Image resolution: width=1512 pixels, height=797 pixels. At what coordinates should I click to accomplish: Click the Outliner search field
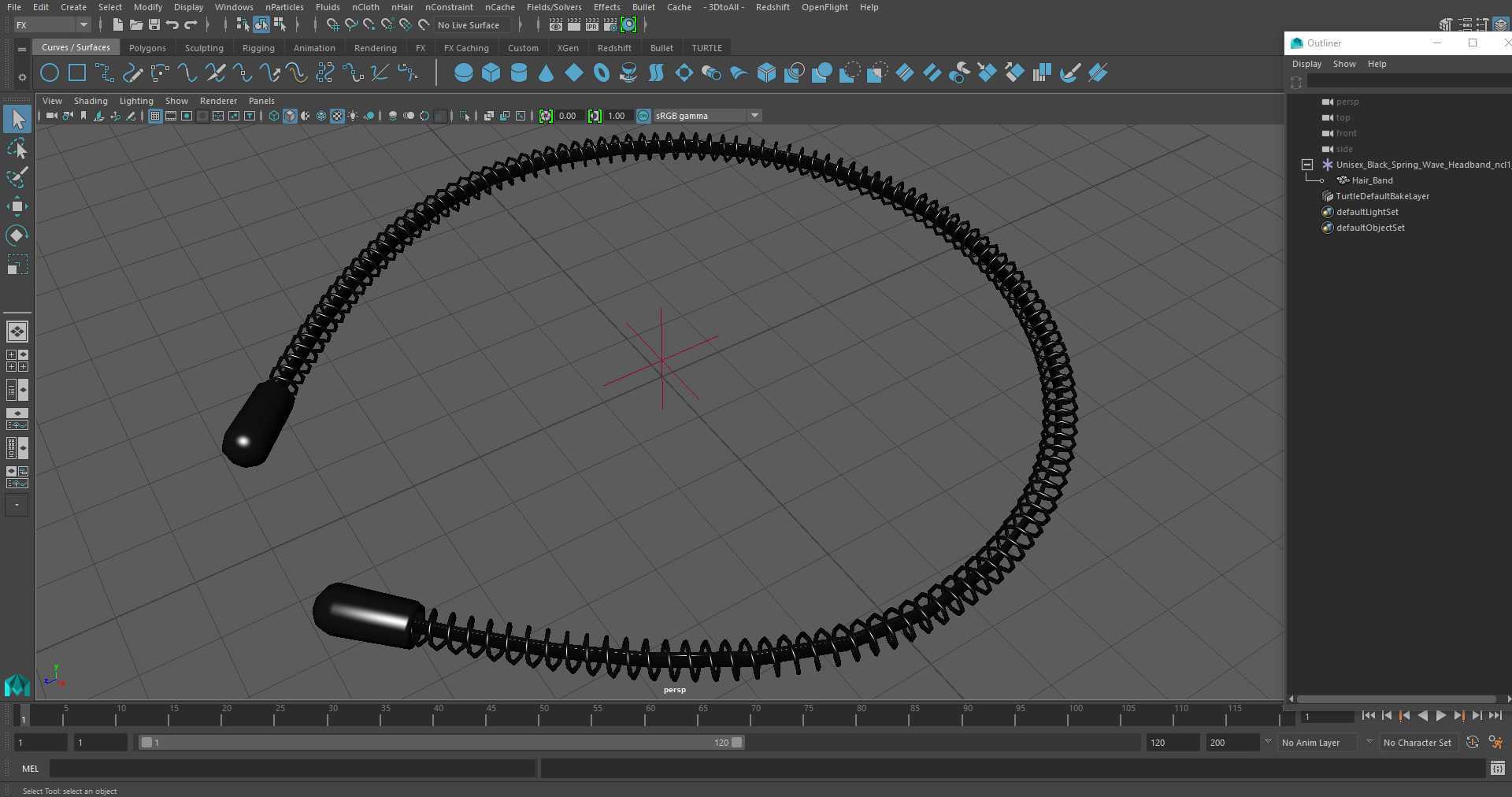1408,82
